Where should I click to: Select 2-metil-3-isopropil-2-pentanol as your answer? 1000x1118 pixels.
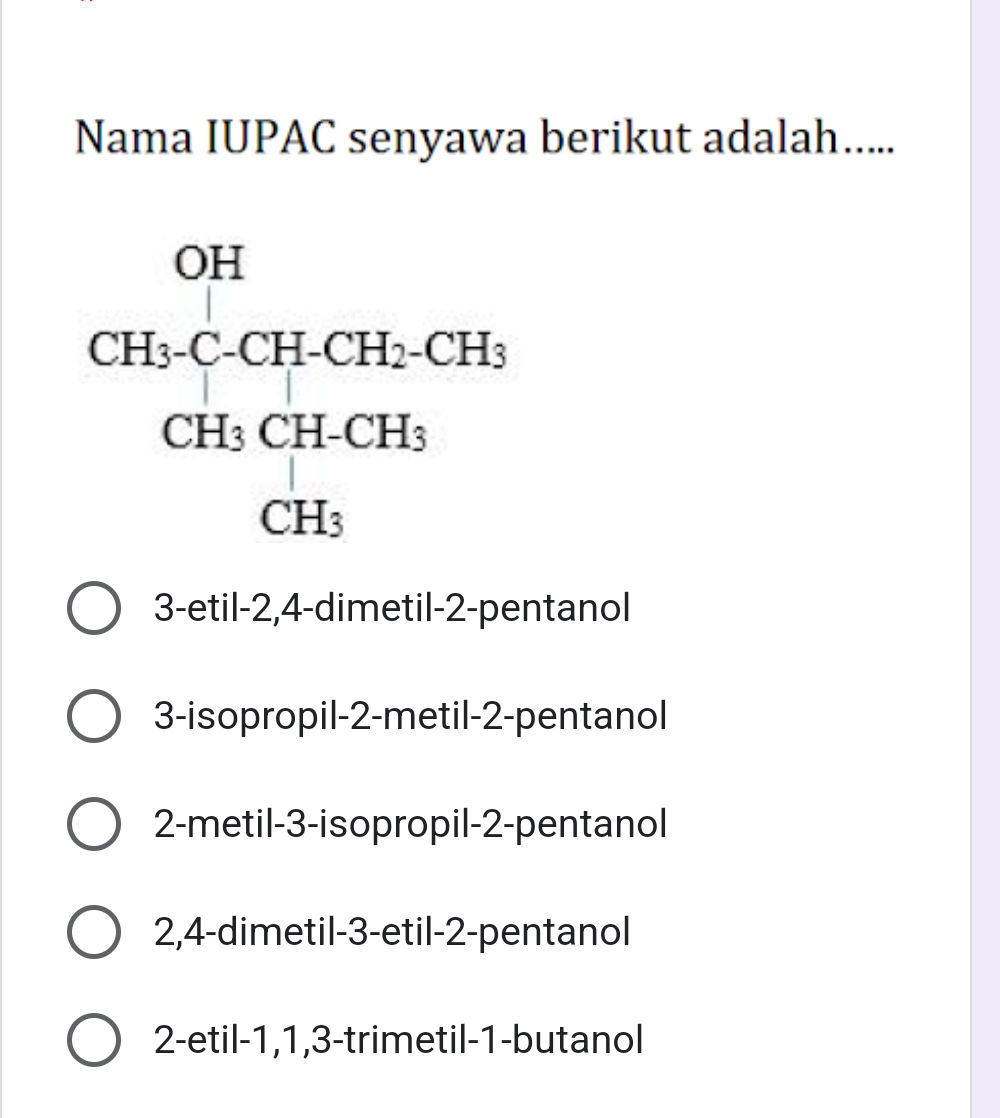pos(95,824)
